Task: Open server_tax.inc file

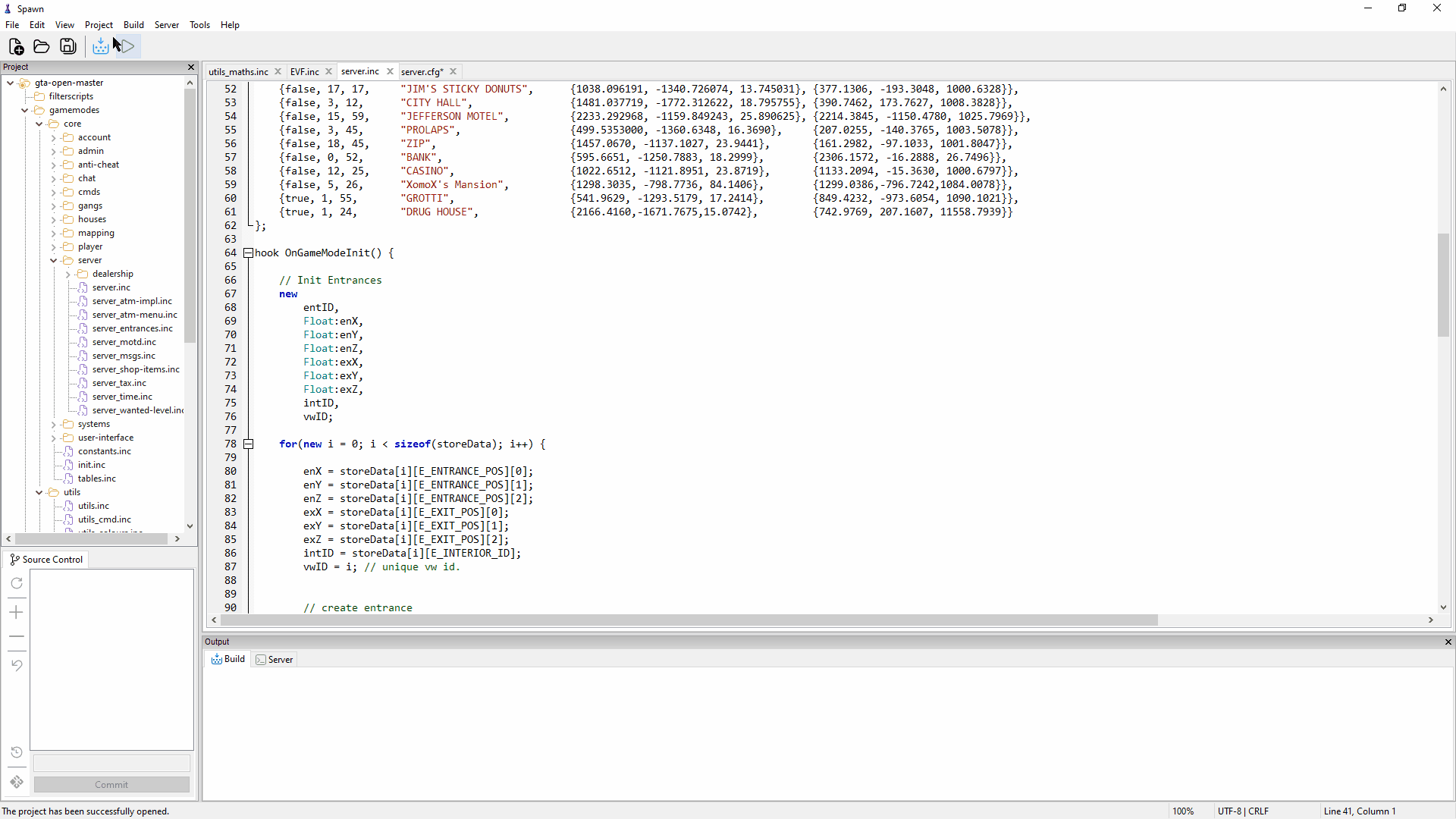Action: (119, 383)
